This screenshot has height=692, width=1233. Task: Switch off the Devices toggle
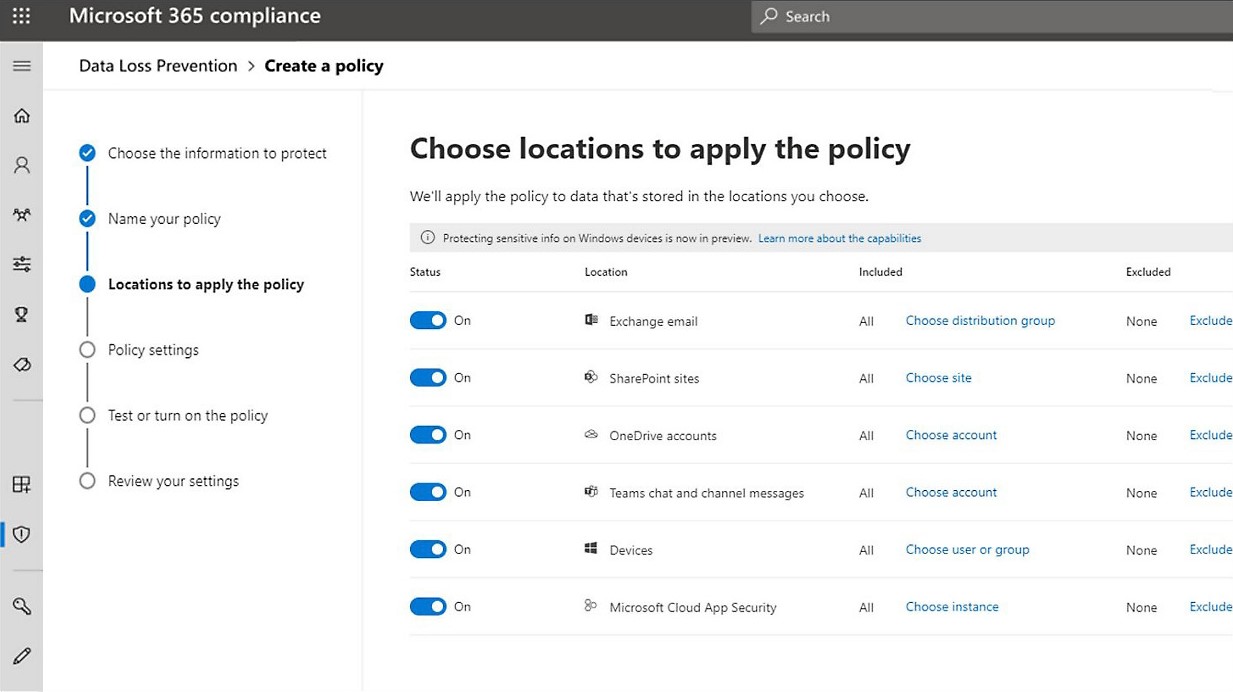428,549
